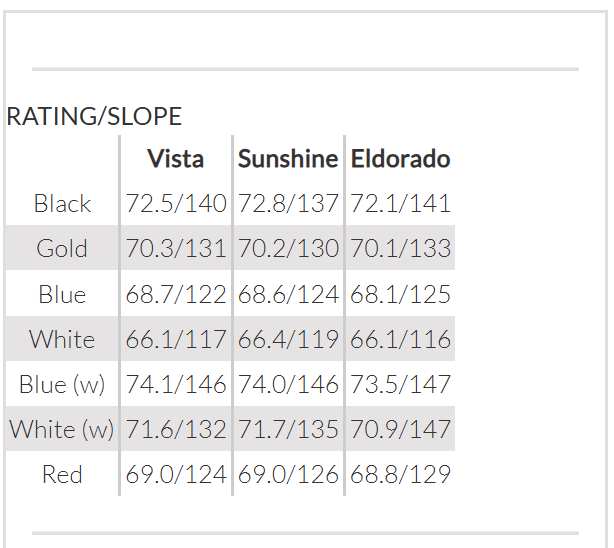Click the Blue (w) row label

[x=62, y=385]
